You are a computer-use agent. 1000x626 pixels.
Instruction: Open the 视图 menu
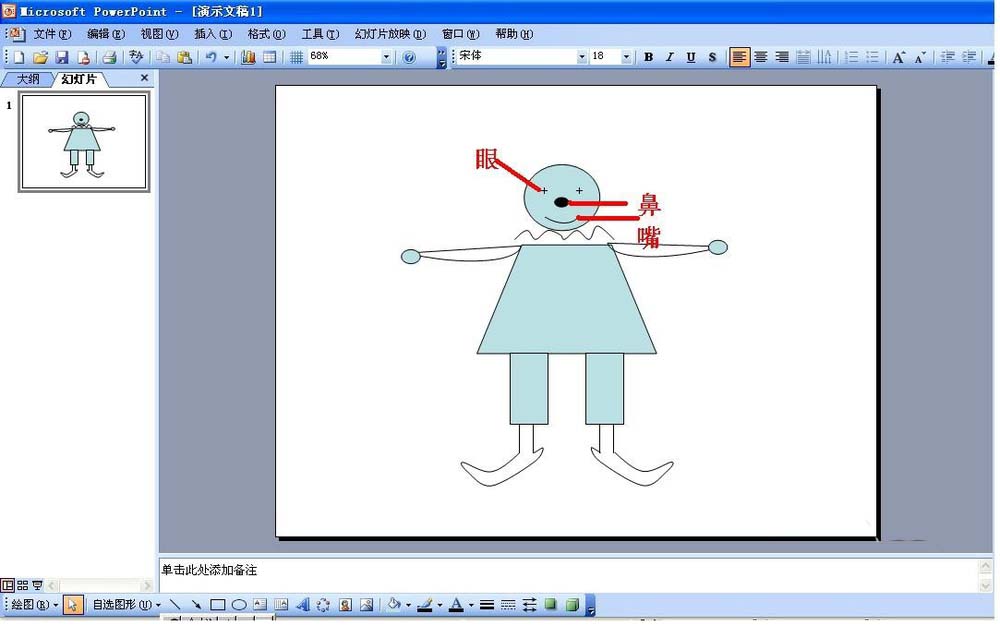(159, 34)
